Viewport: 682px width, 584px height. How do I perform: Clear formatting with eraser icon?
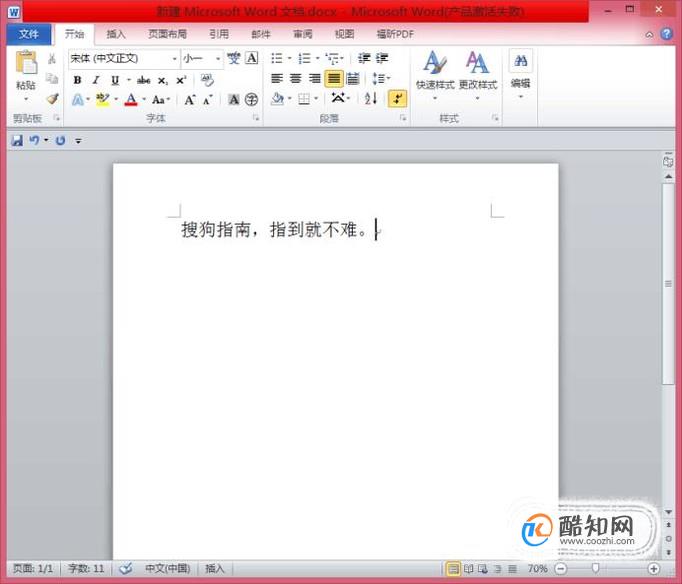pos(207,80)
